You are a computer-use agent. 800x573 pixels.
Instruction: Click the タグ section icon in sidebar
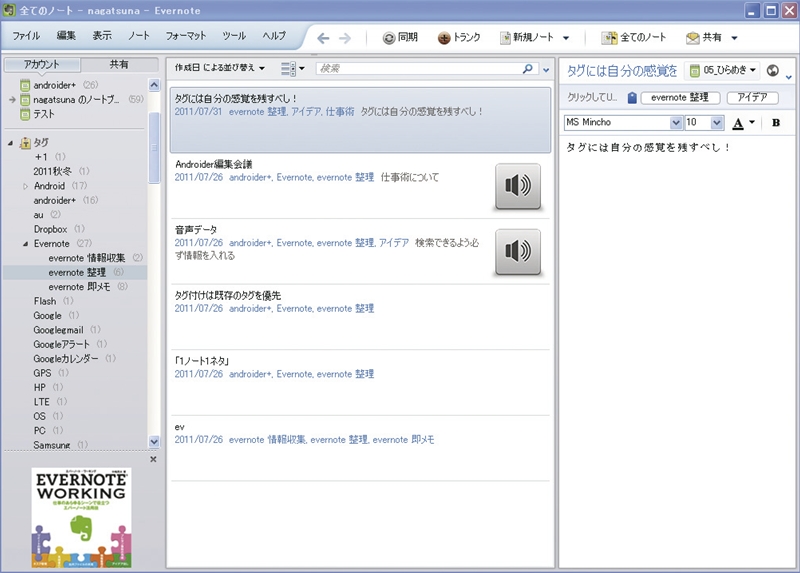tap(25, 142)
